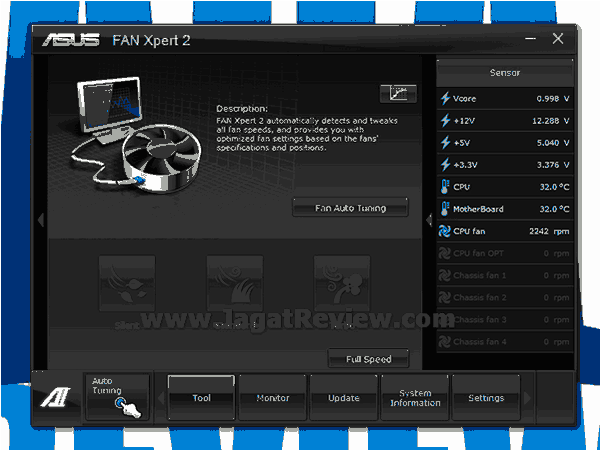Click the CPU fan spinner icon
The width and height of the screenshot is (600, 450).
(445, 231)
